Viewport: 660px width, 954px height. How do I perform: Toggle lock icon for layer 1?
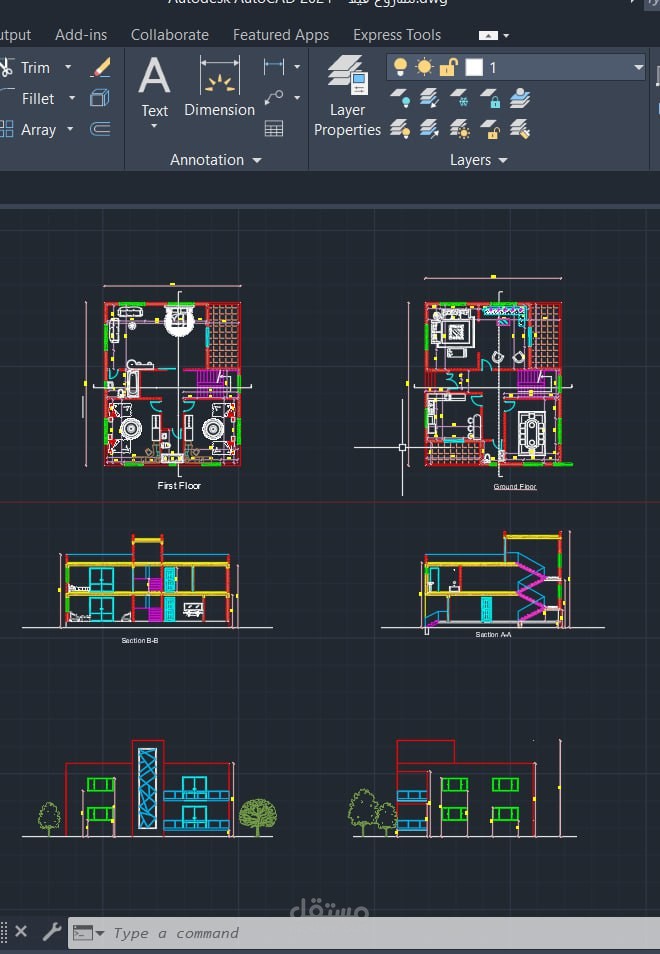point(448,67)
